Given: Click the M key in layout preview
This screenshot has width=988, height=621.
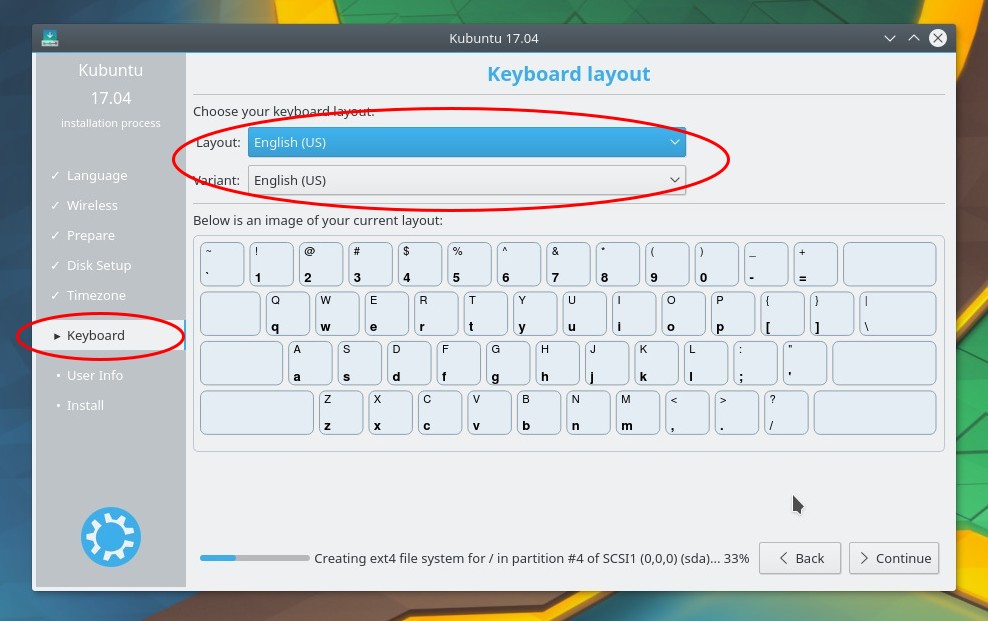Looking at the screenshot, I should tap(638, 413).
